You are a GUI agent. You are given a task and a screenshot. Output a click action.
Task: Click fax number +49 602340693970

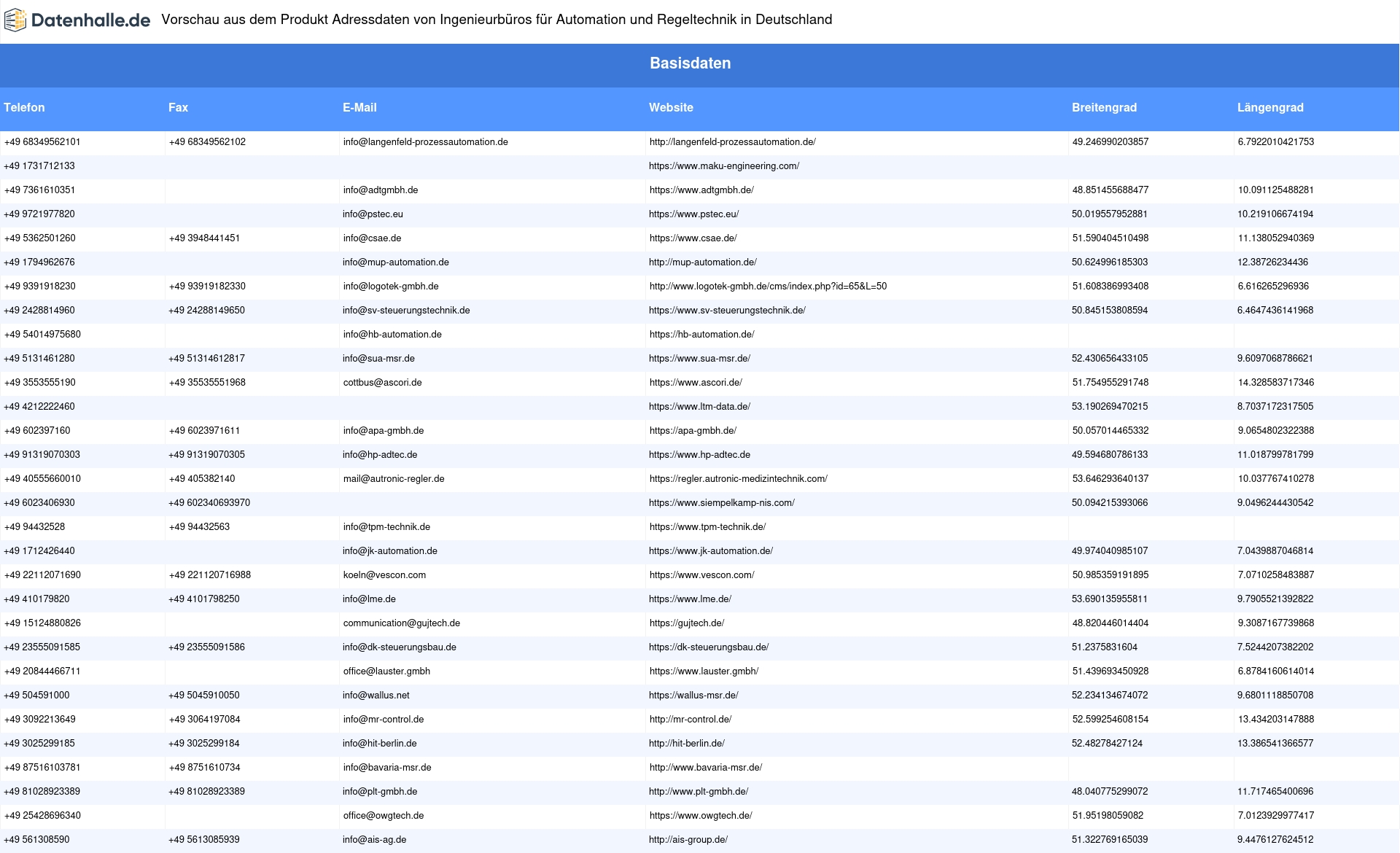(x=209, y=503)
